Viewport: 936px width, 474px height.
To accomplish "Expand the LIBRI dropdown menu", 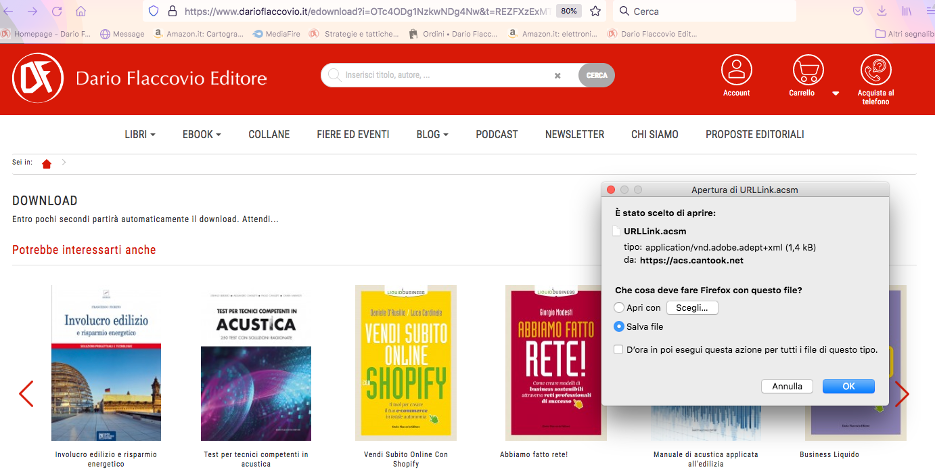I will point(140,134).
